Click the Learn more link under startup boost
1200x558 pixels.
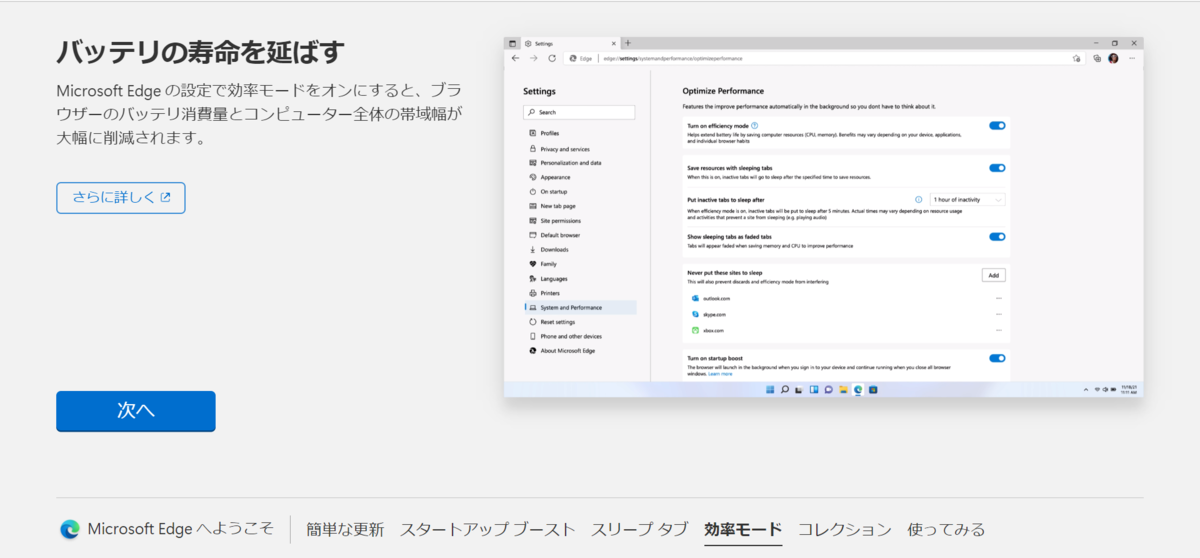(x=720, y=374)
